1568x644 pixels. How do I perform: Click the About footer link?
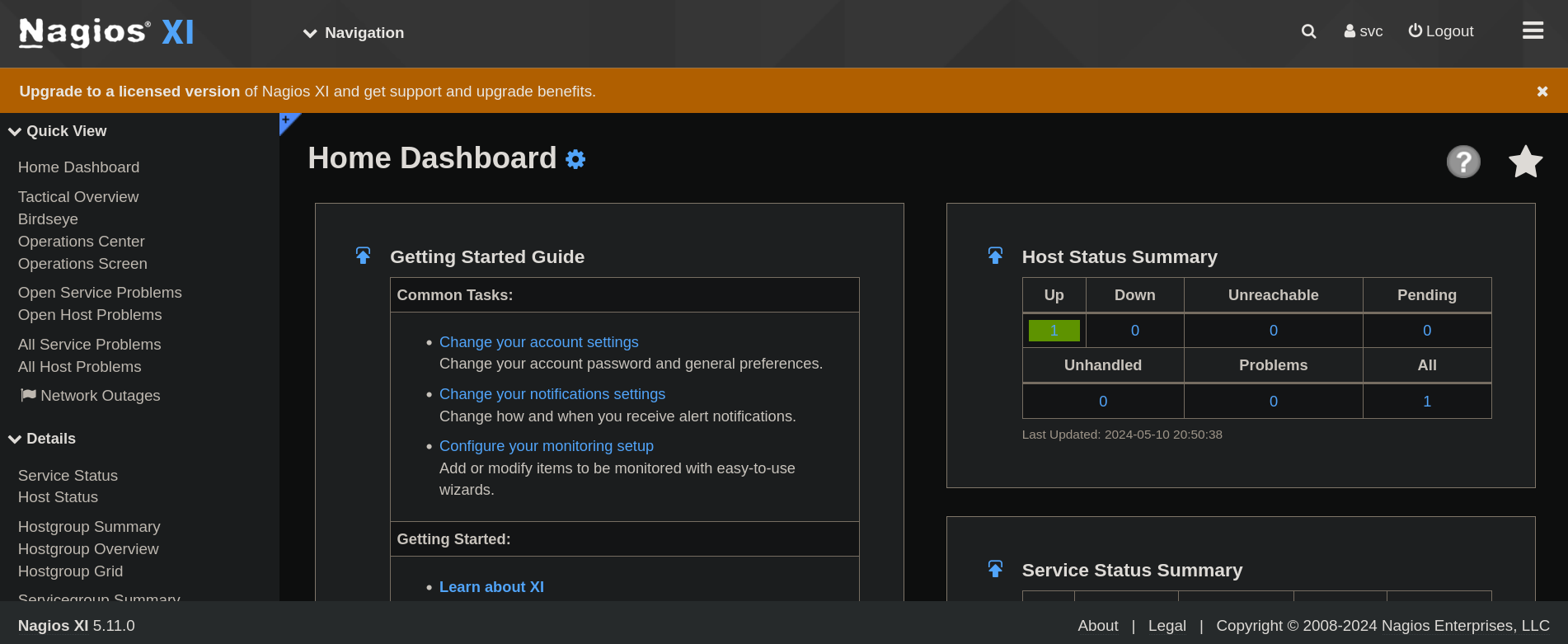1098,626
